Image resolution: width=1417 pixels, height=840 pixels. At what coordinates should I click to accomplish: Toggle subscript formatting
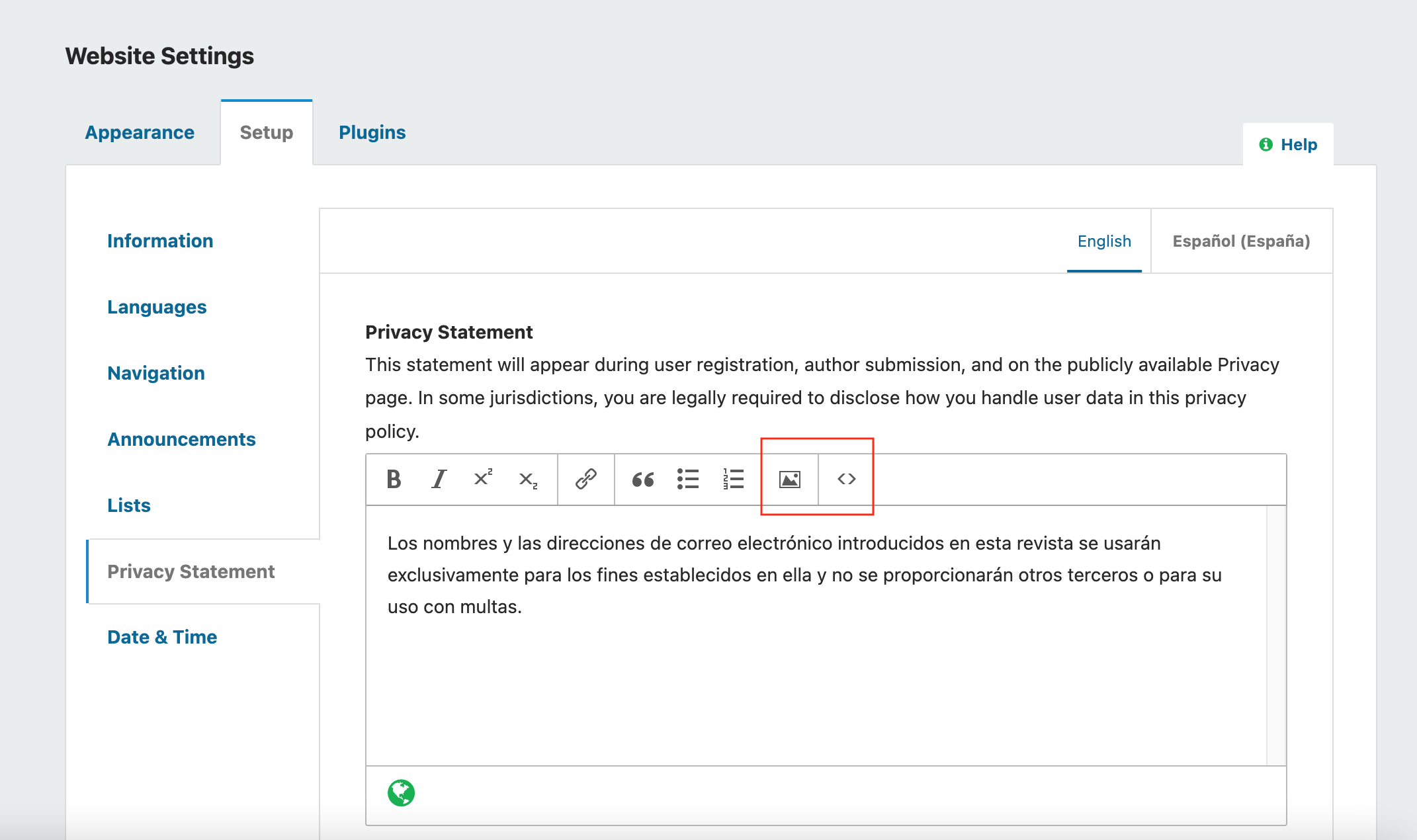click(x=527, y=480)
